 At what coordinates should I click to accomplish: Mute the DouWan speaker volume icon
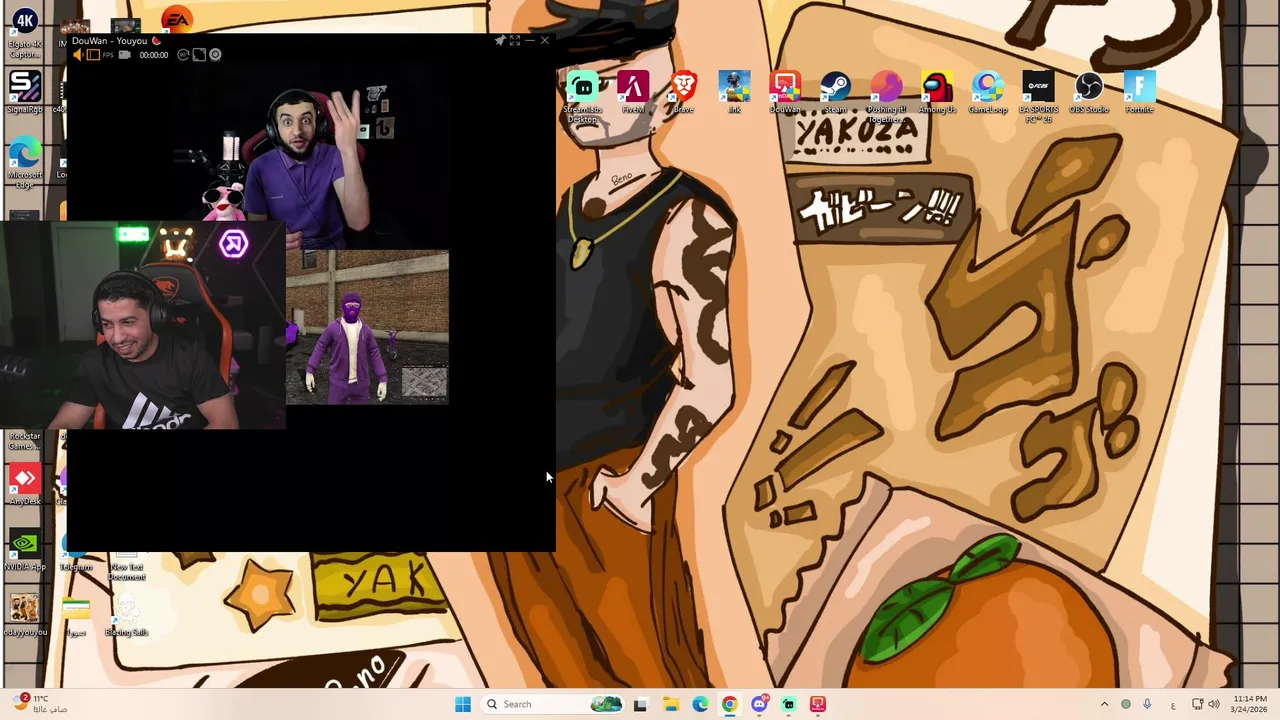click(78, 55)
